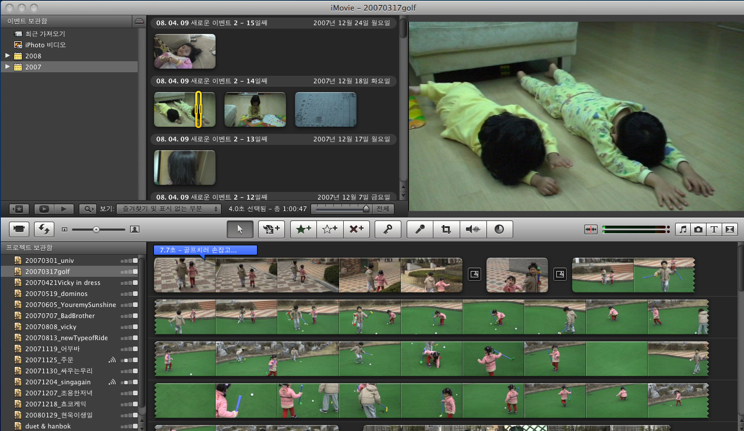Open the voiceover microphone tool

click(x=420, y=229)
